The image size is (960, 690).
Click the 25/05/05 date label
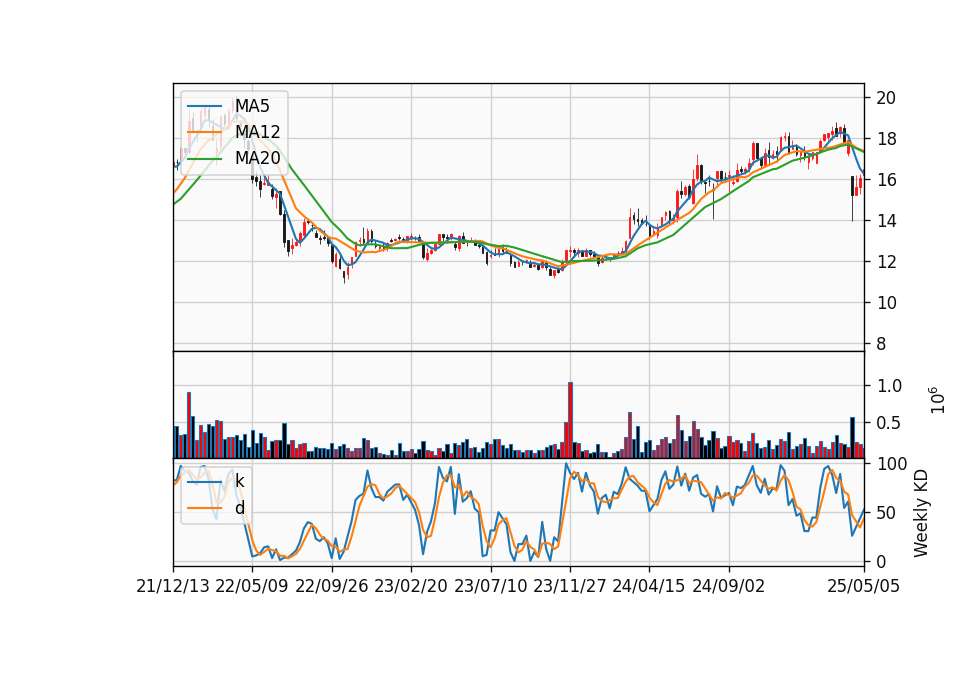[x=864, y=586]
